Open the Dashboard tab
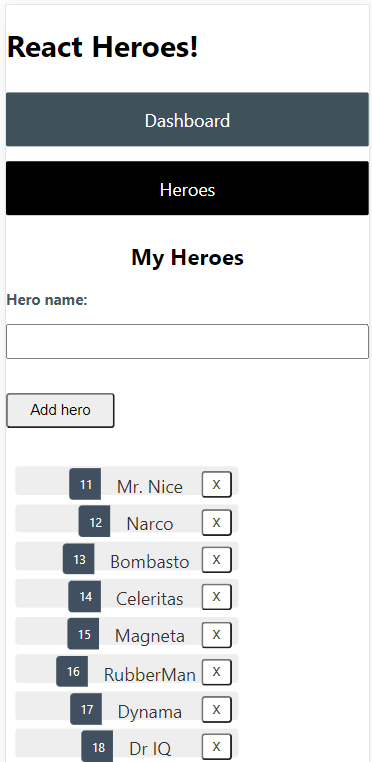This screenshot has width=372, height=762. coord(187,120)
